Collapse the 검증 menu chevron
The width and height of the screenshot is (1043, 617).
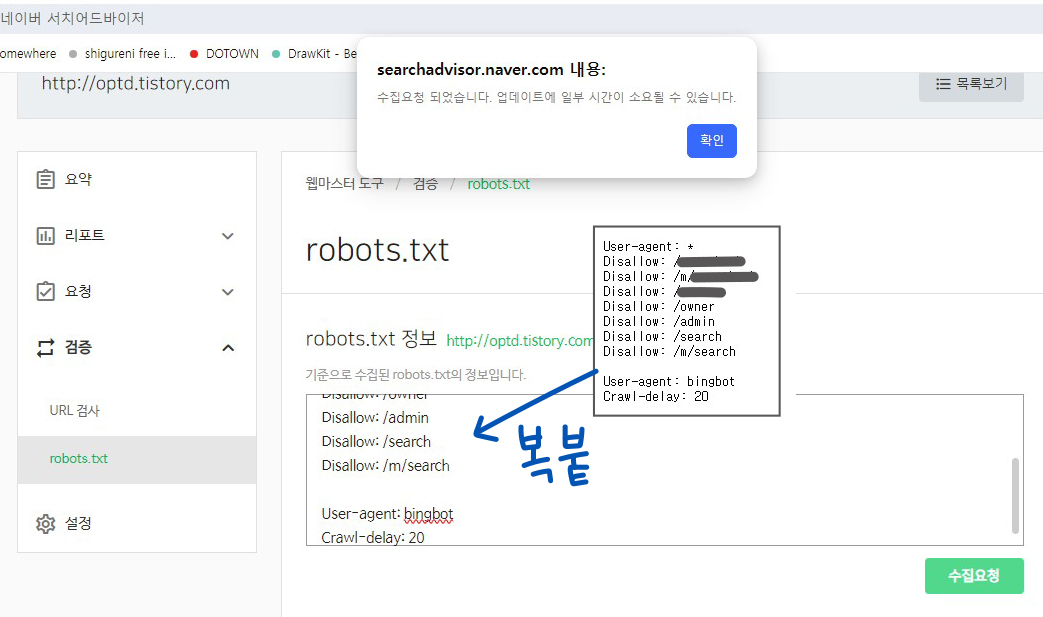coord(227,348)
